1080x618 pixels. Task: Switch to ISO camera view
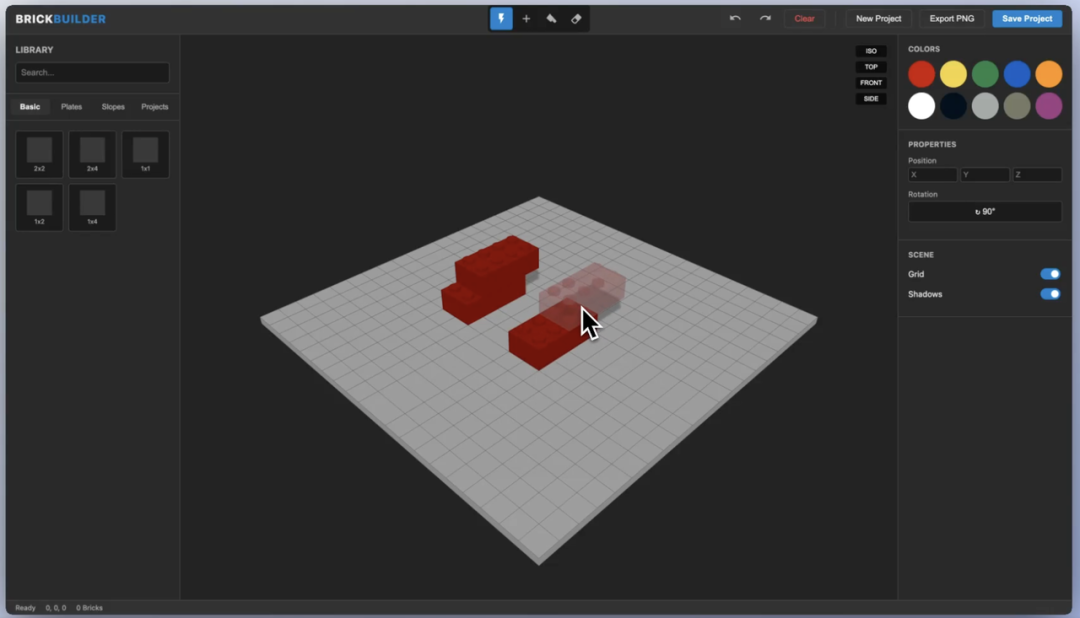[x=871, y=51]
